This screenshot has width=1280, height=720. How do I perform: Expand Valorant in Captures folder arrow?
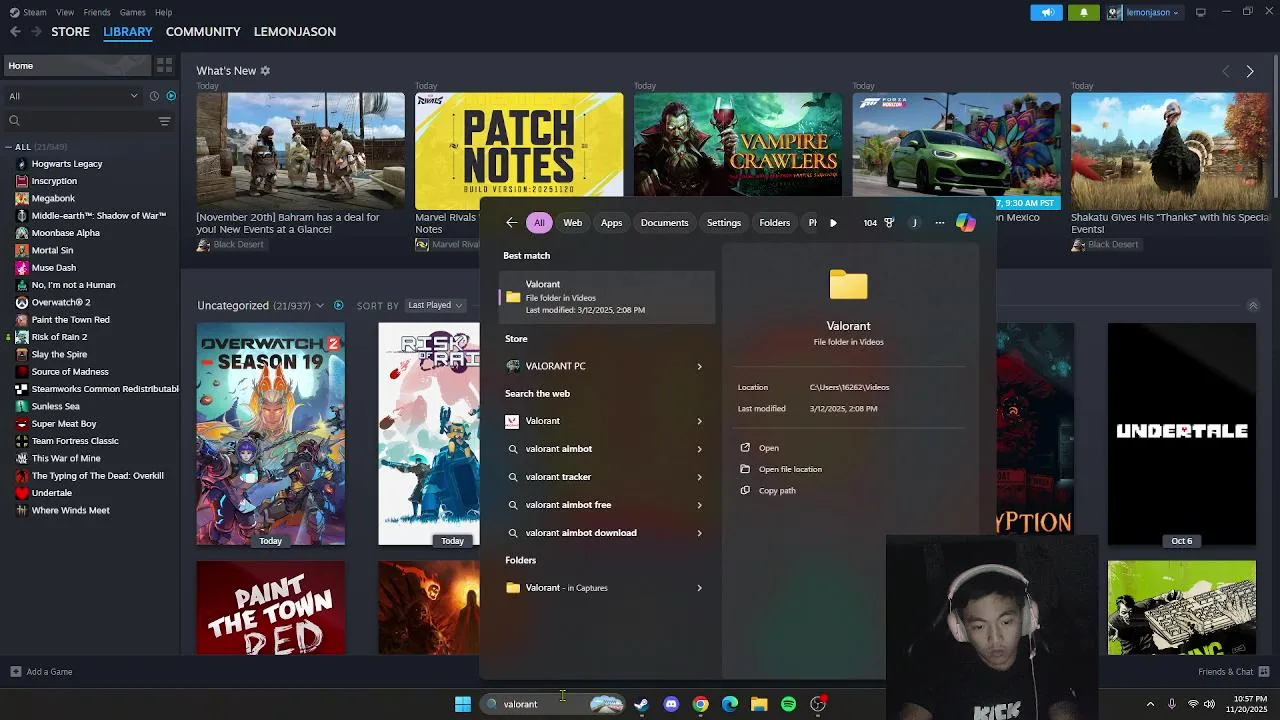point(699,588)
